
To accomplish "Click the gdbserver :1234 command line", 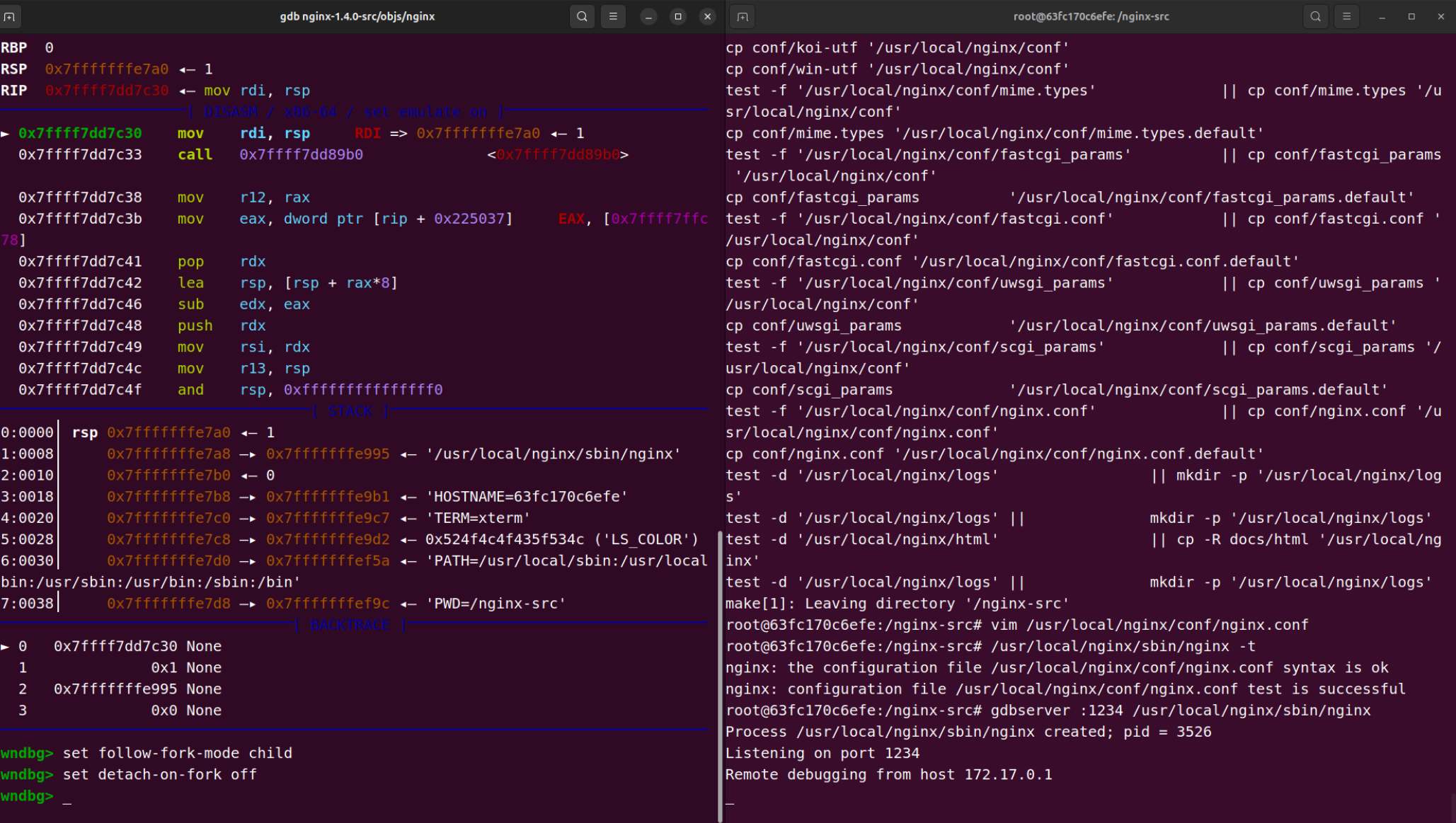I will click(1048, 710).
